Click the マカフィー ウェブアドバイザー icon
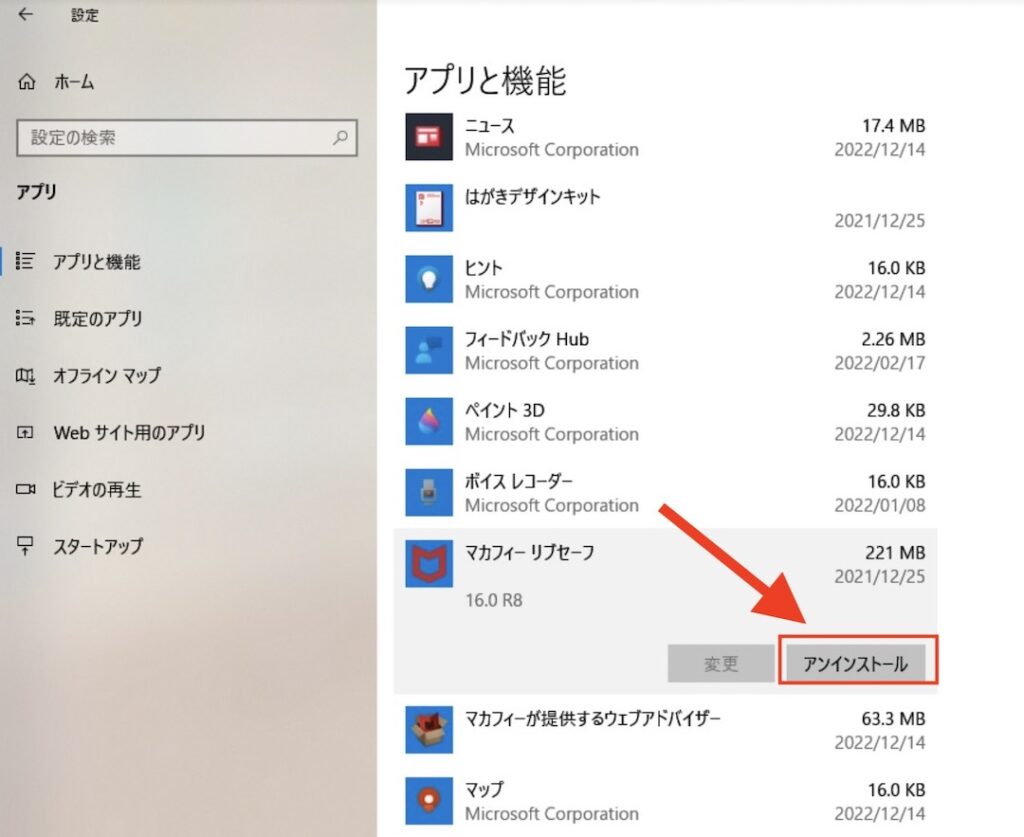This screenshot has width=1024, height=837. [428, 729]
